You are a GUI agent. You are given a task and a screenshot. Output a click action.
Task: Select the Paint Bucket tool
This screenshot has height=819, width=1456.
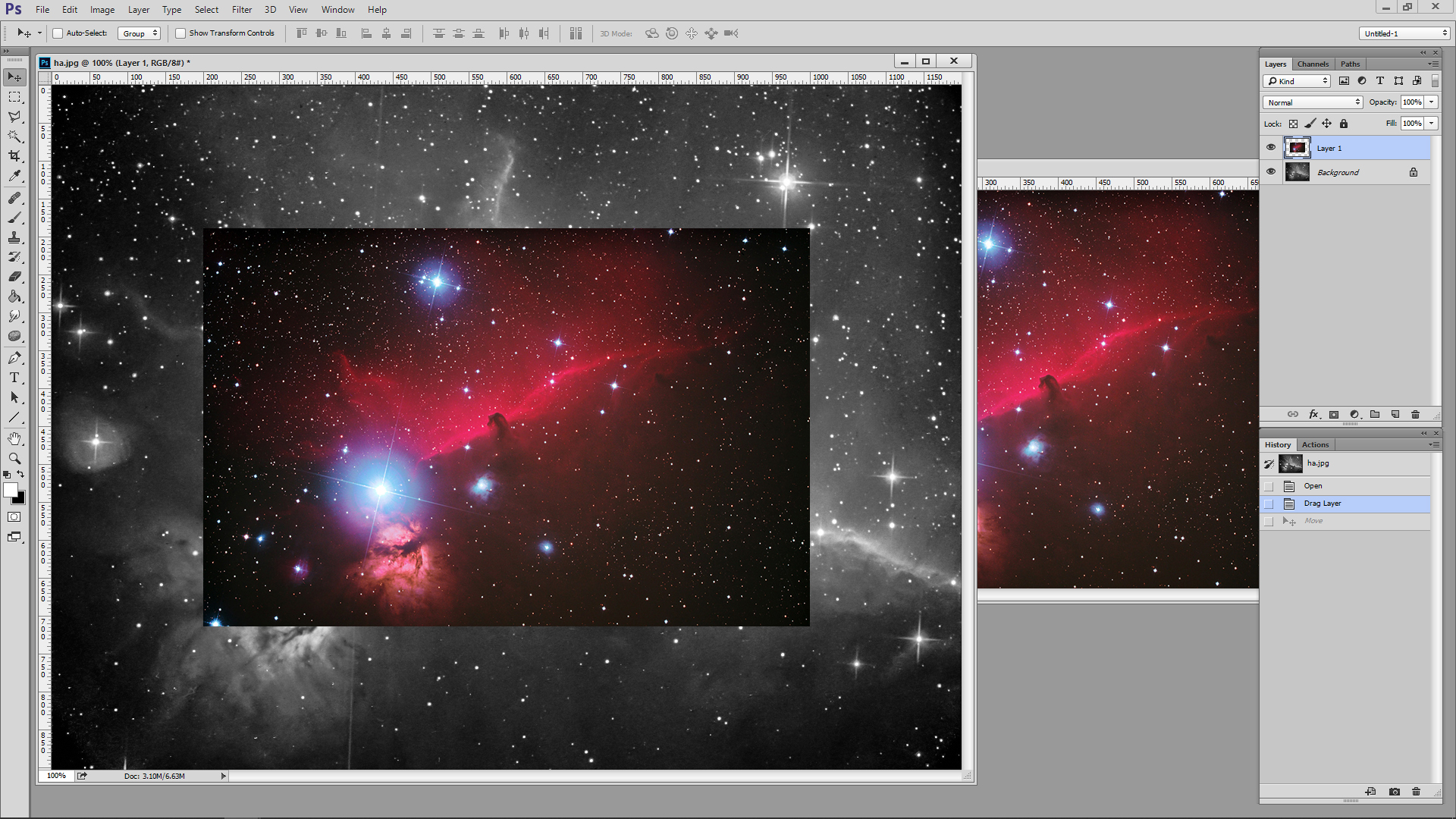[14, 297]
